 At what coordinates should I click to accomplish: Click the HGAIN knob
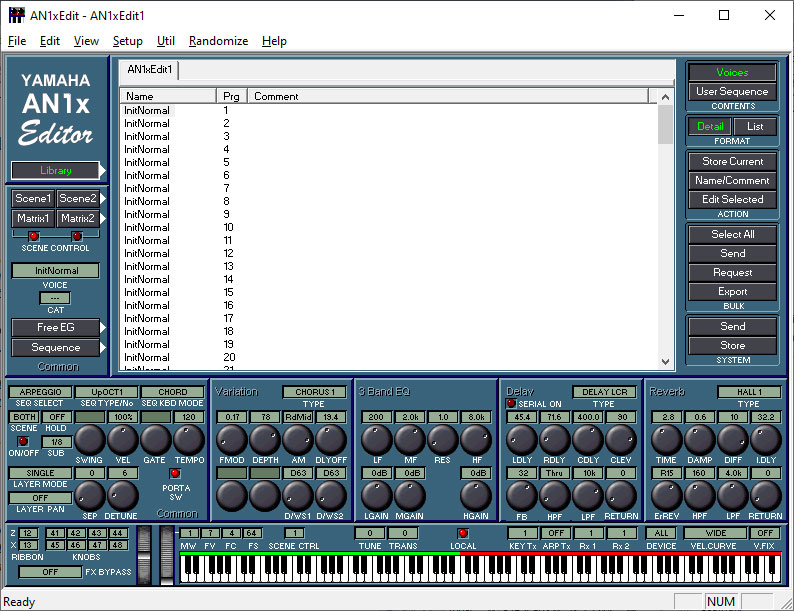click(x=476, y=496)
